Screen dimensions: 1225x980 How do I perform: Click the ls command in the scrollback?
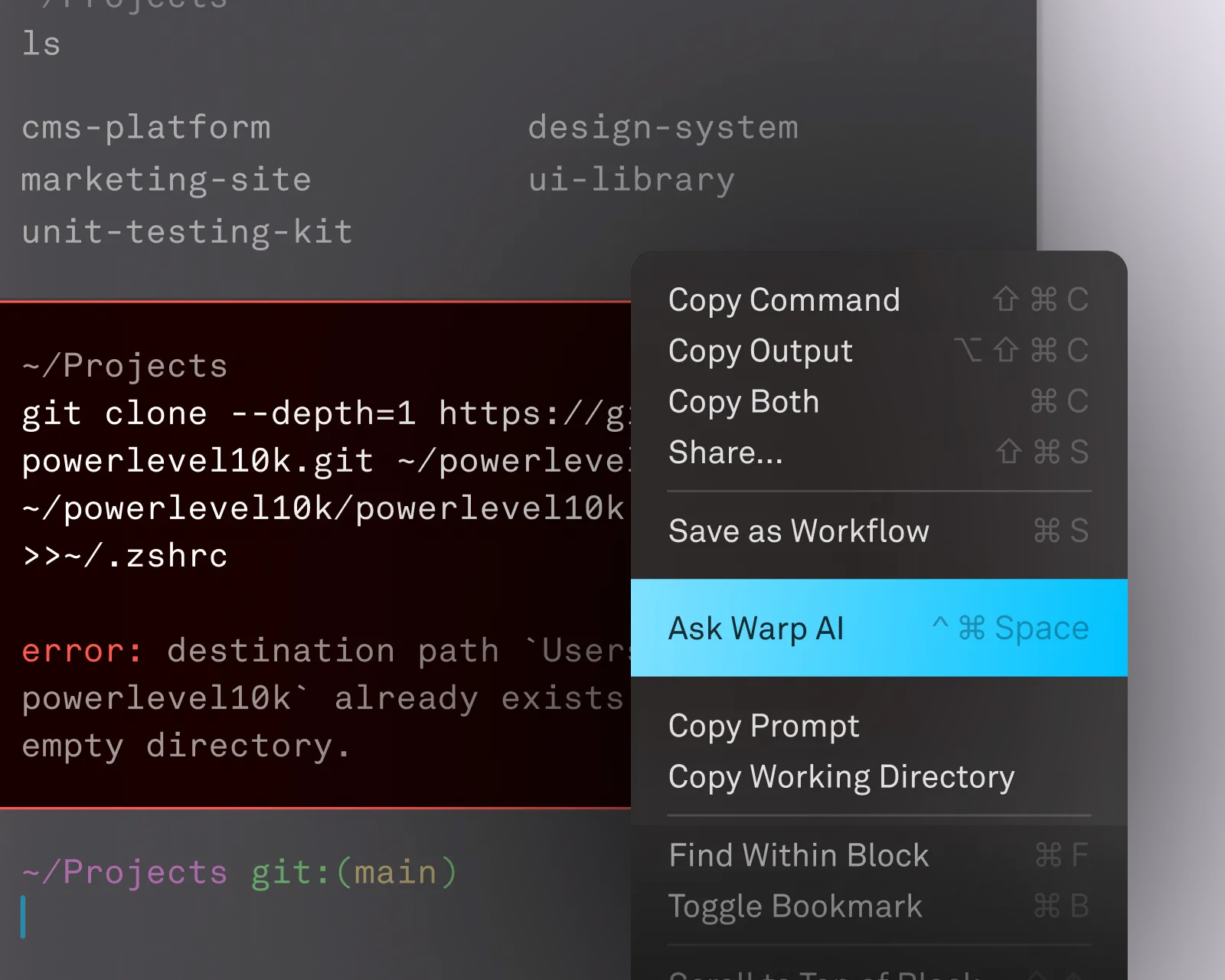(42, 44)
